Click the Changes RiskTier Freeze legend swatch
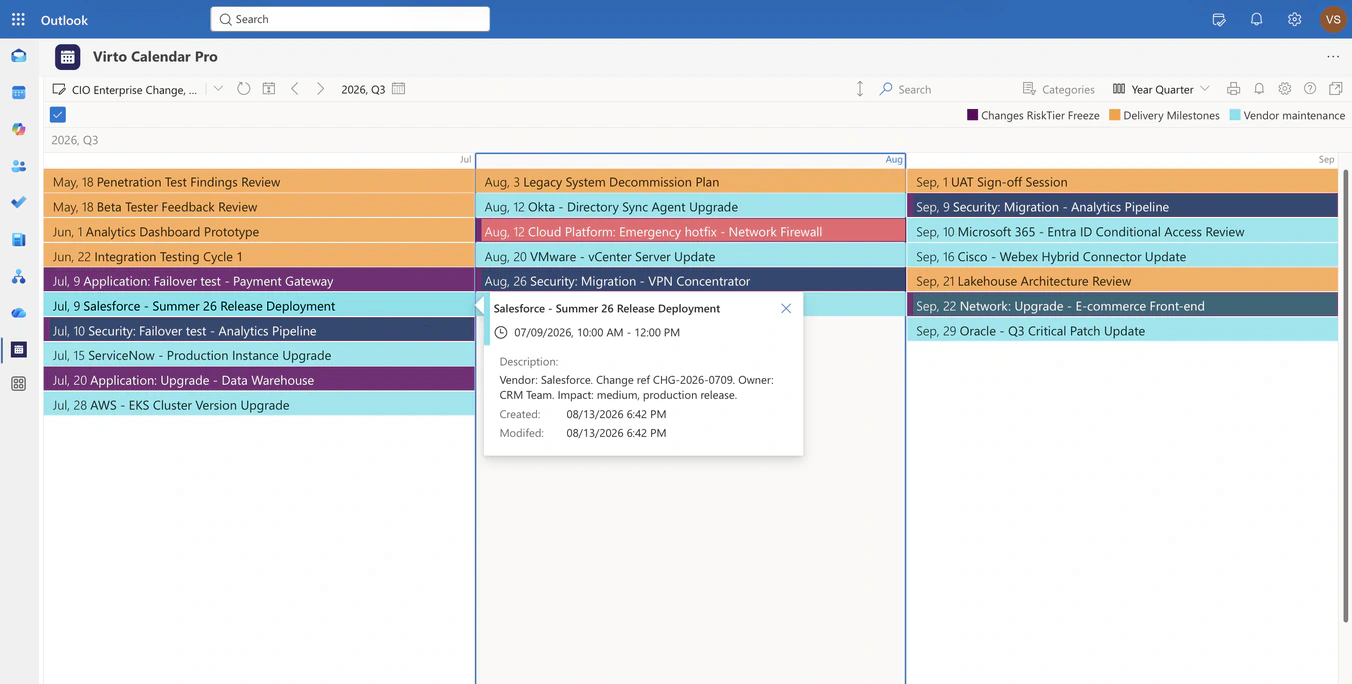Screen dimensions: 1352x684 (x=972, y=115)
